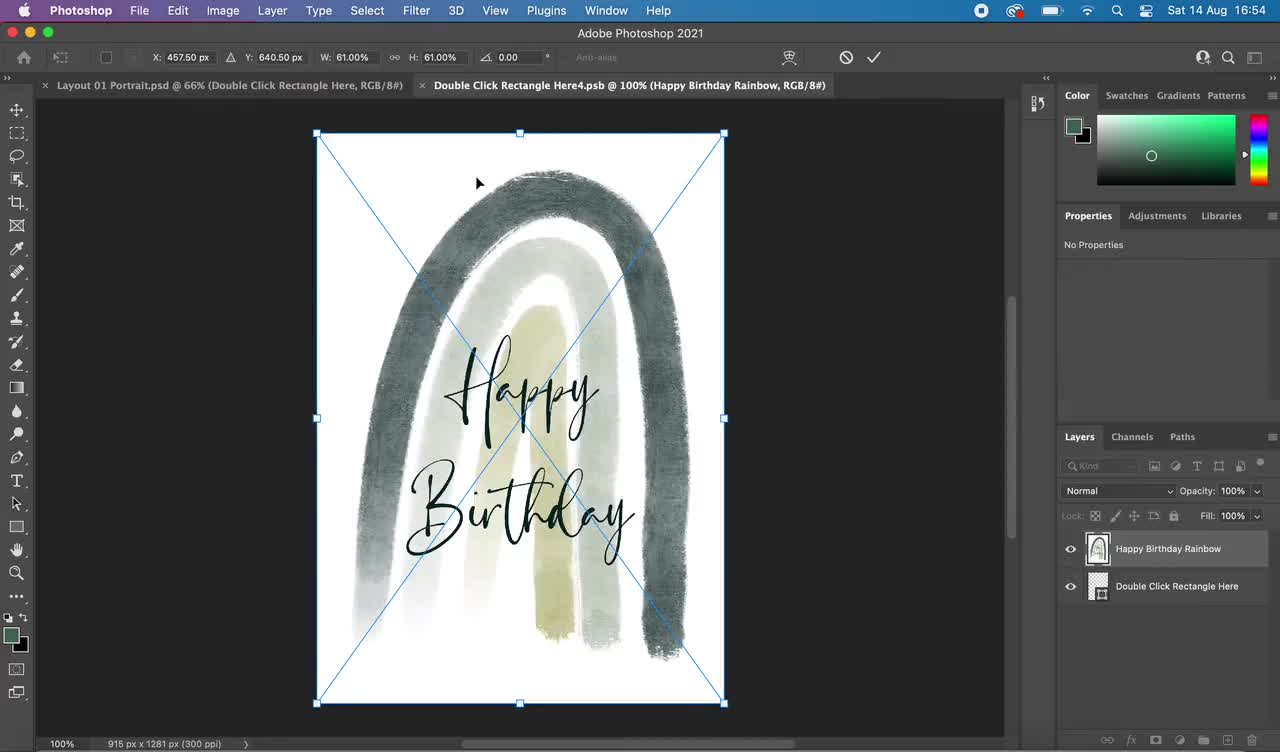The image size is (1280, 752).
Task: Select the Eyedropper tool
Action: pyautogui.click(x=17, y=249)
